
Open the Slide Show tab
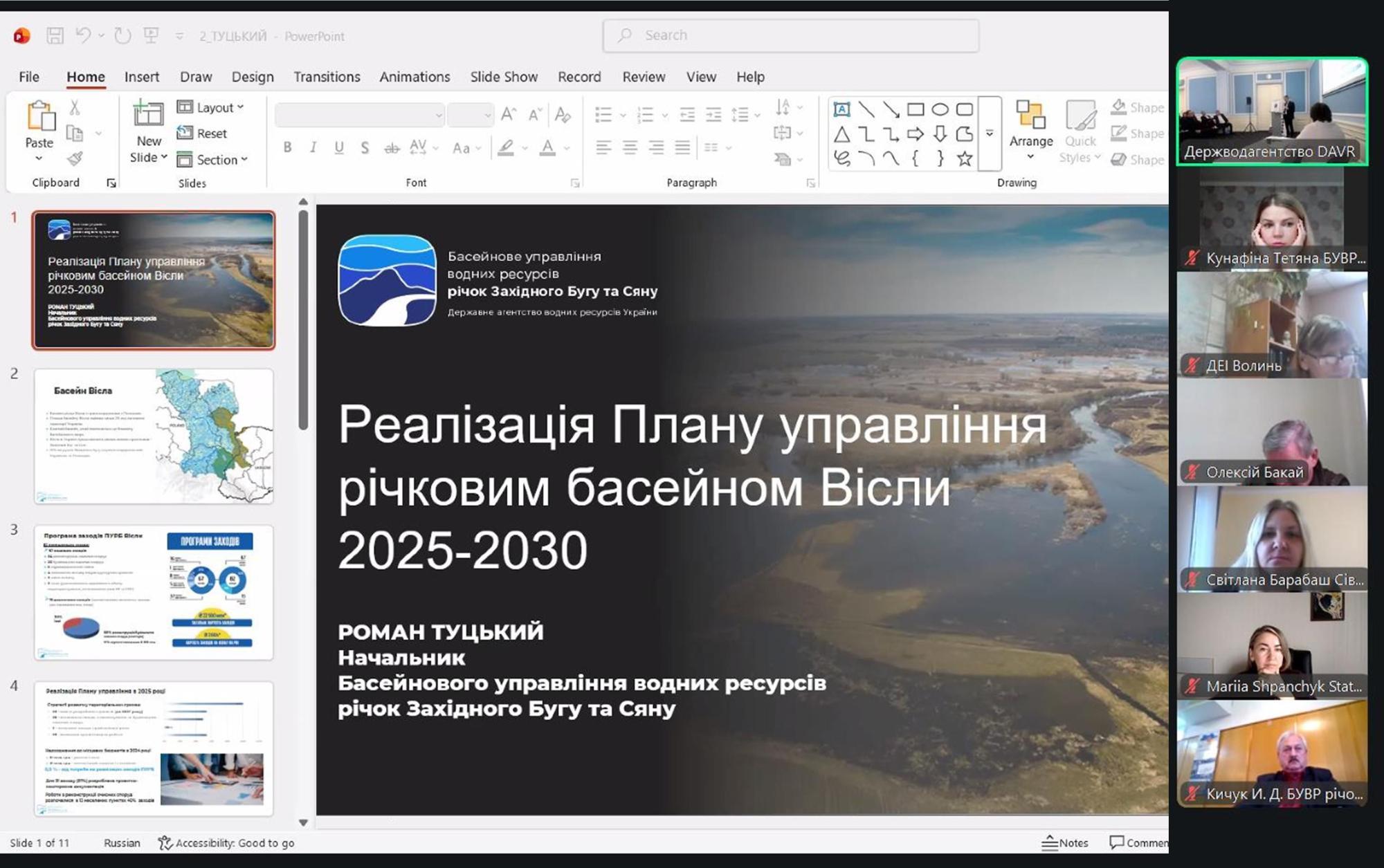[503, 77]
